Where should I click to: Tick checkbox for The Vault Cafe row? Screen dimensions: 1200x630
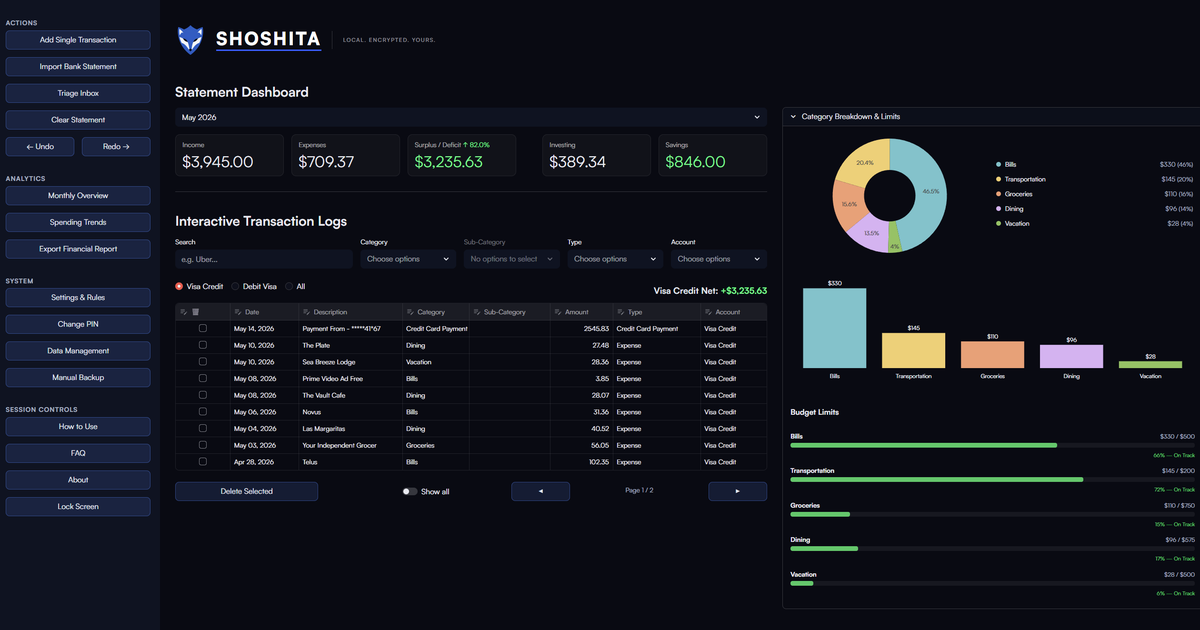click(203, 395)
